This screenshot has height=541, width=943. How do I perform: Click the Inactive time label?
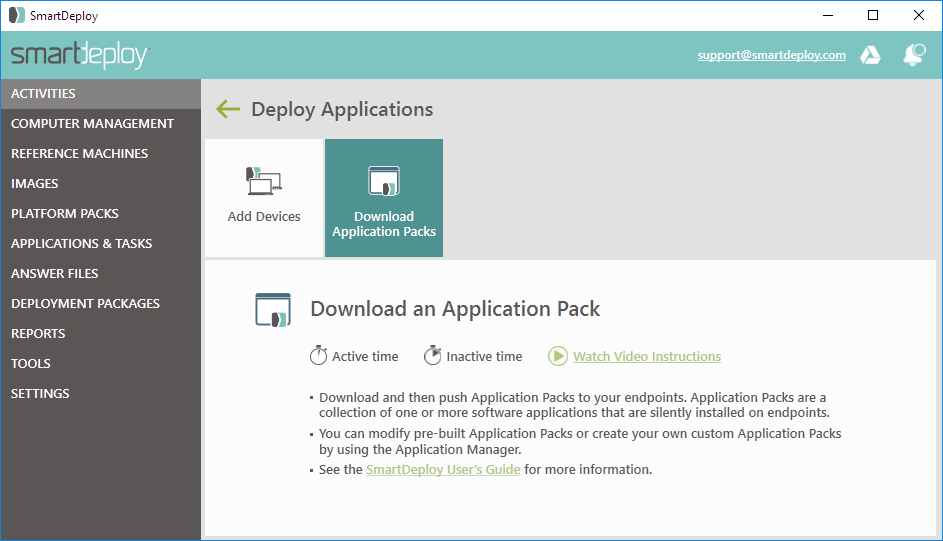coord(484,356)
